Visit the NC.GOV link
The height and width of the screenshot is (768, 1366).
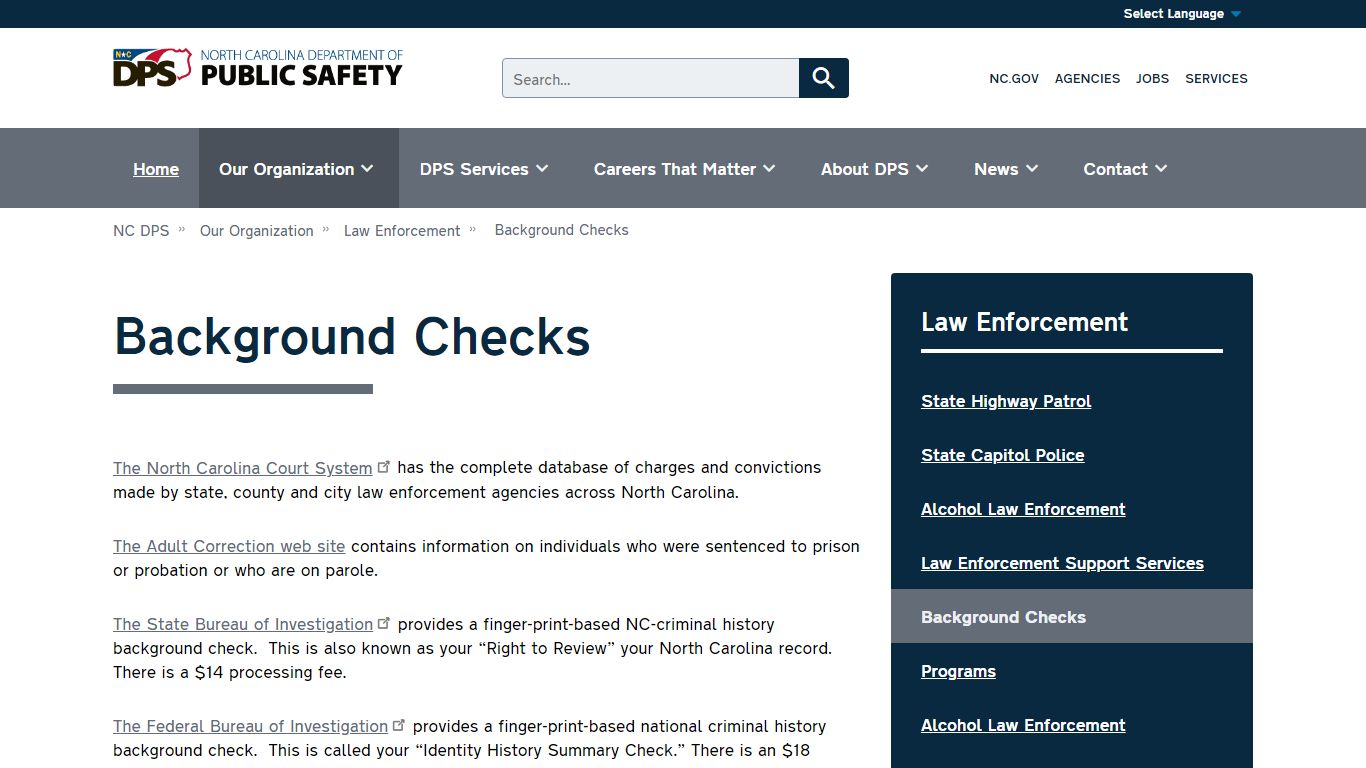coord(1014,78)
